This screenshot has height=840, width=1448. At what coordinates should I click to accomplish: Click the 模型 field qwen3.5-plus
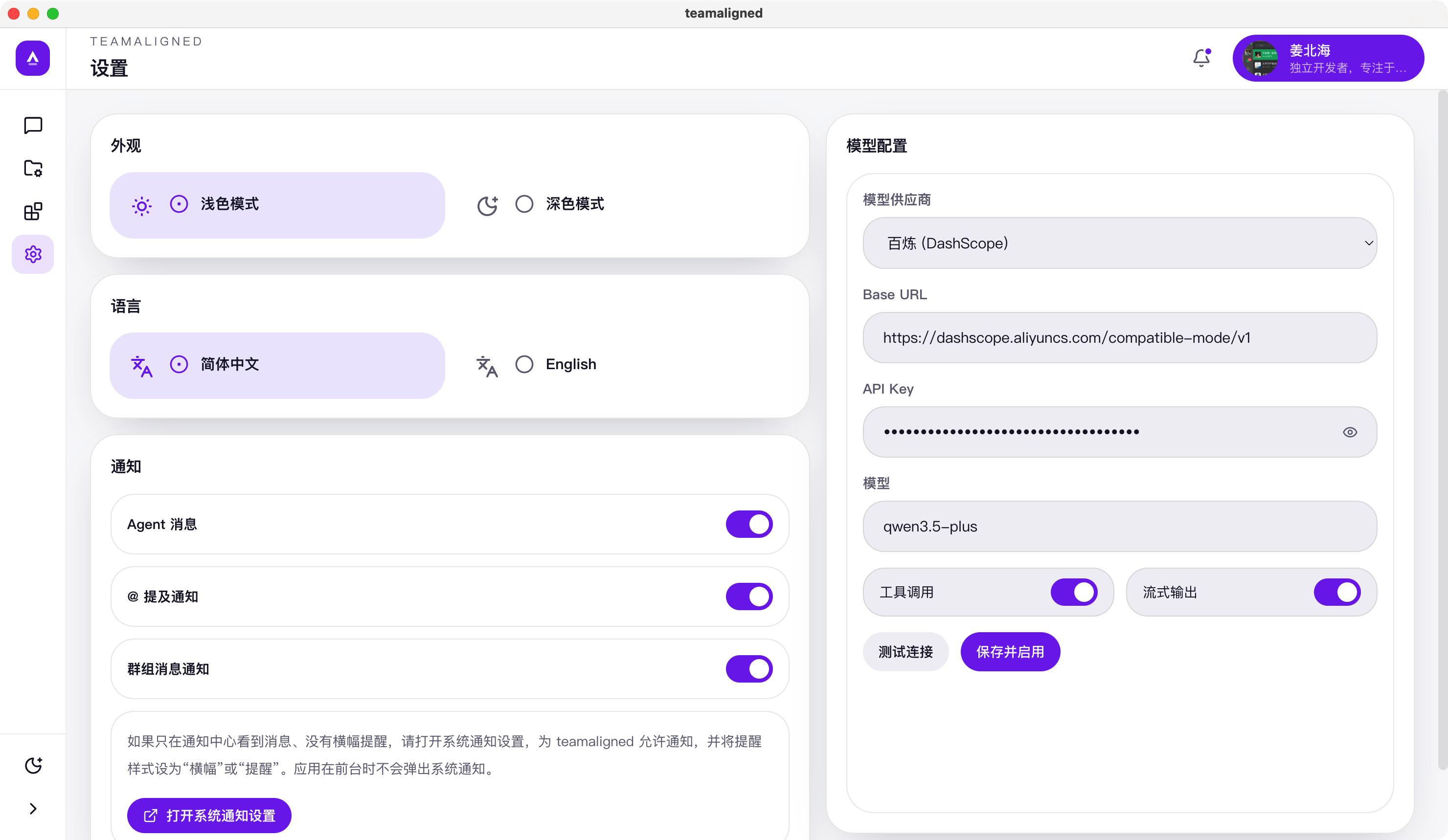[x=1119, y=527]
